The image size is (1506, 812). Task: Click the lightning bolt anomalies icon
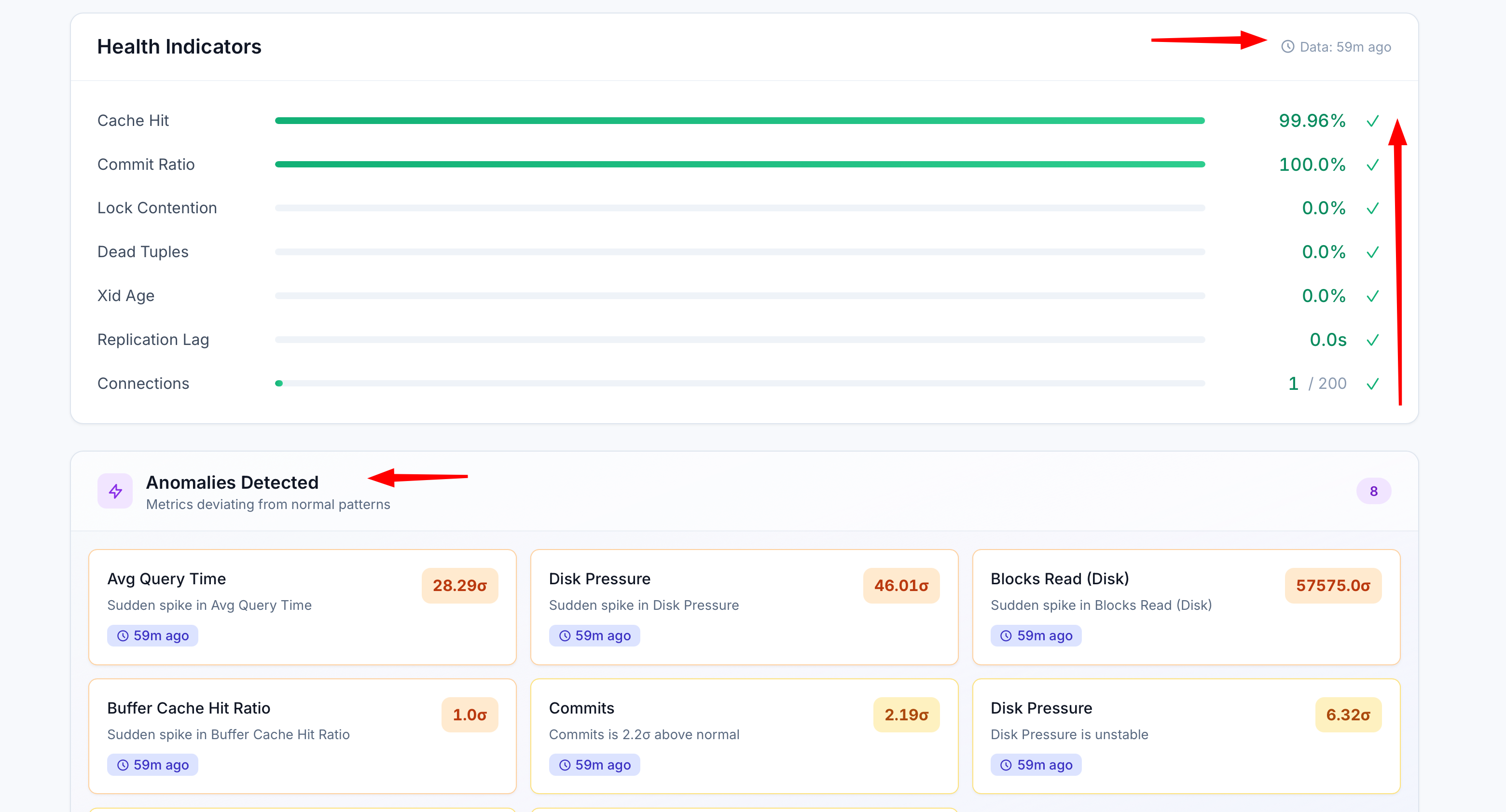(115, 491)
